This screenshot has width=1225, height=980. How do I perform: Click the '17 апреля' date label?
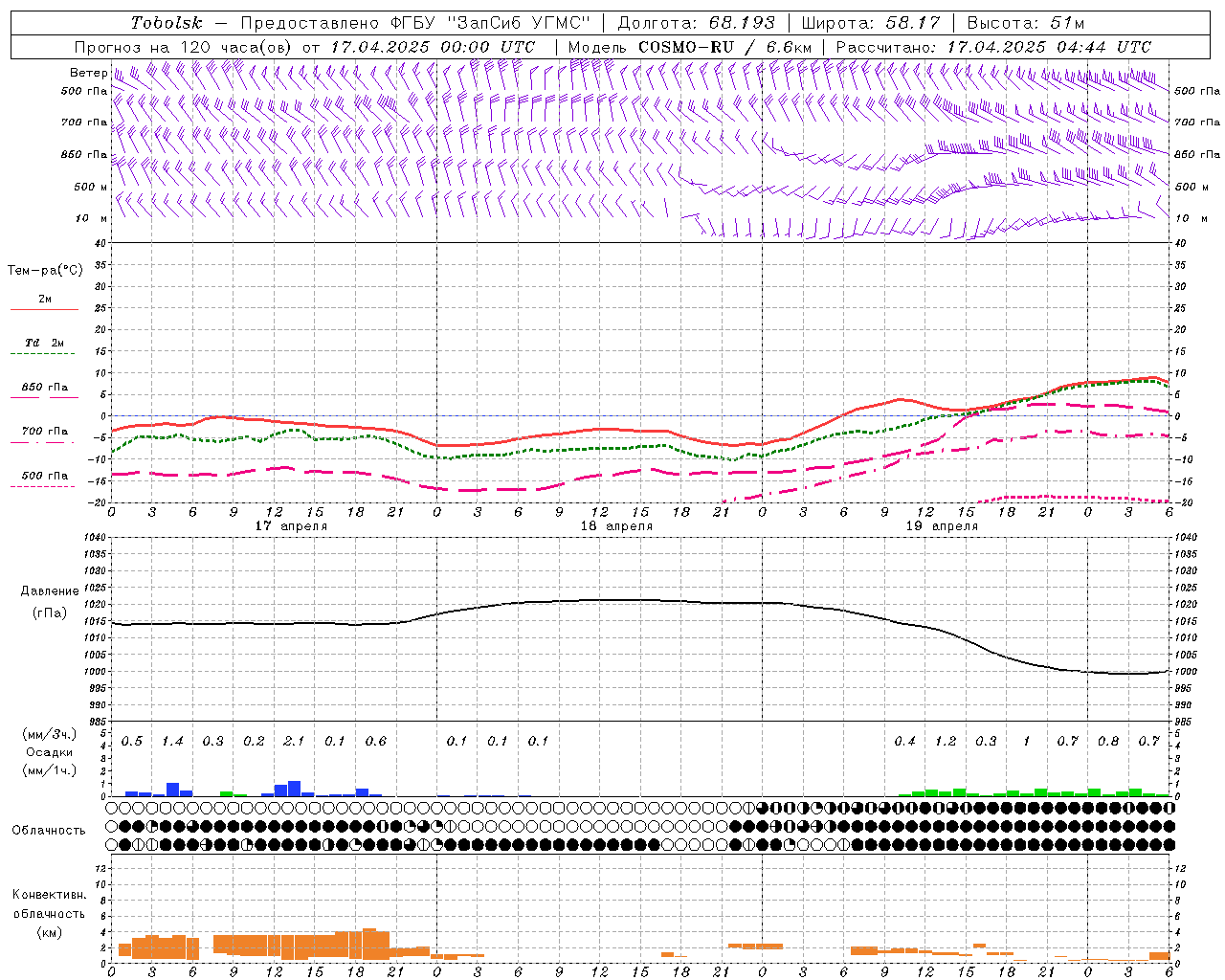click(291, 526)
